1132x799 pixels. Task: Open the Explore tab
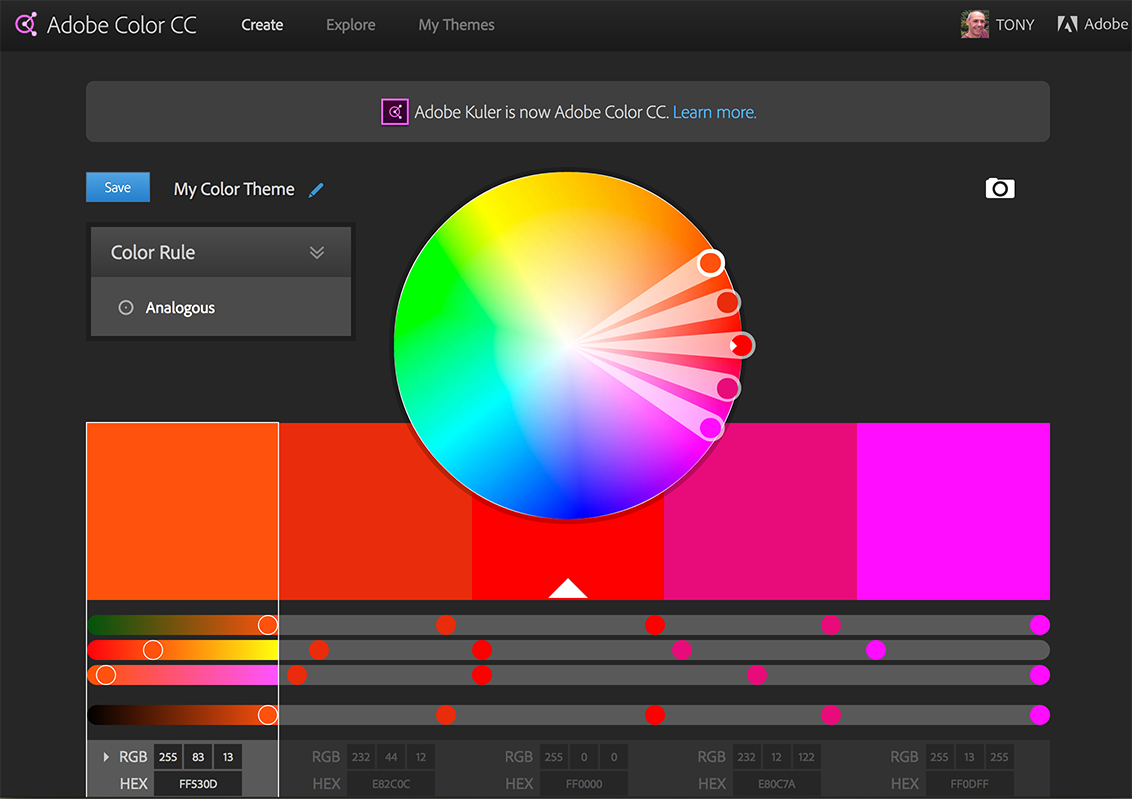[351, 25]
